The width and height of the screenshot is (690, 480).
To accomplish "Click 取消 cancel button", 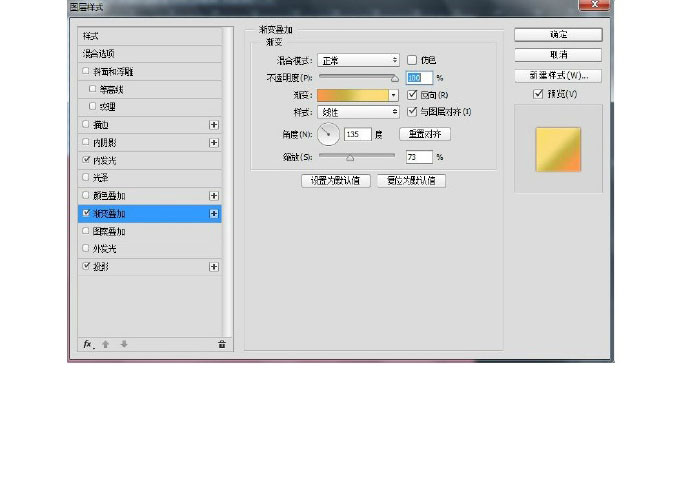I will (558, 55).
